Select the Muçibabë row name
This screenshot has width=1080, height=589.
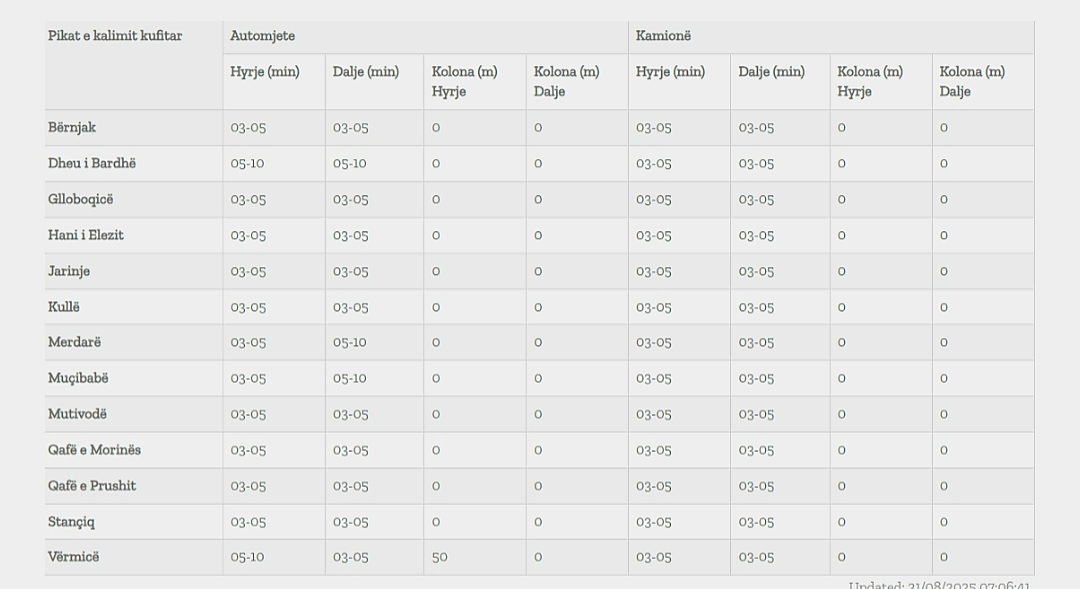(x=78, y=378)
